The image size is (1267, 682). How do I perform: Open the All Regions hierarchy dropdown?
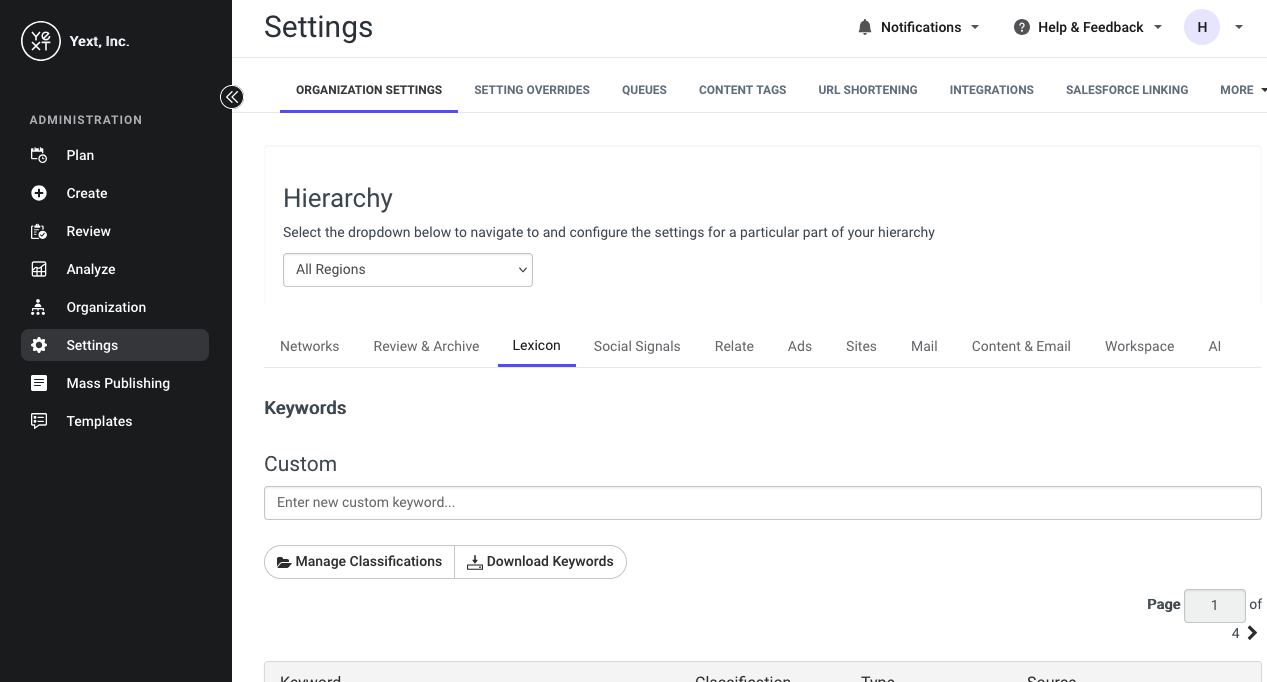408,270
